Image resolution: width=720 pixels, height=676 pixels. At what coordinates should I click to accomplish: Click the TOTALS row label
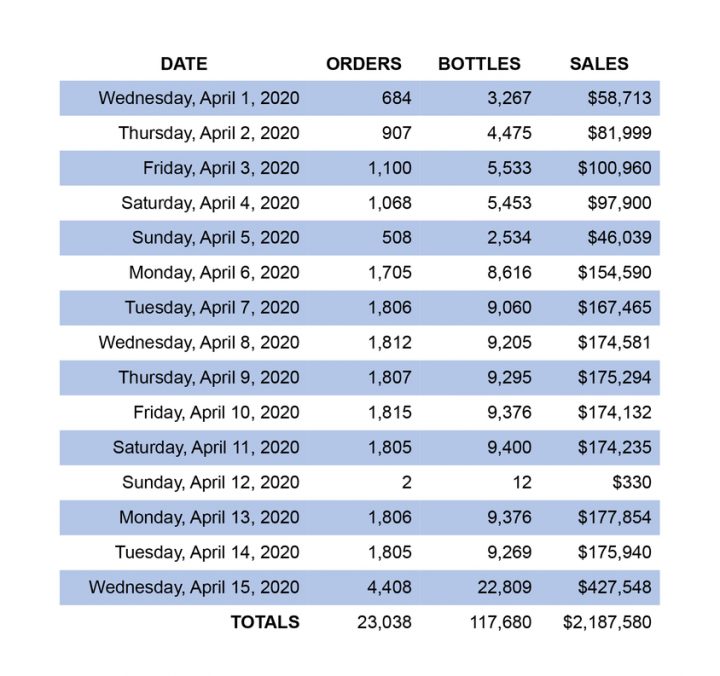[265, 622]
